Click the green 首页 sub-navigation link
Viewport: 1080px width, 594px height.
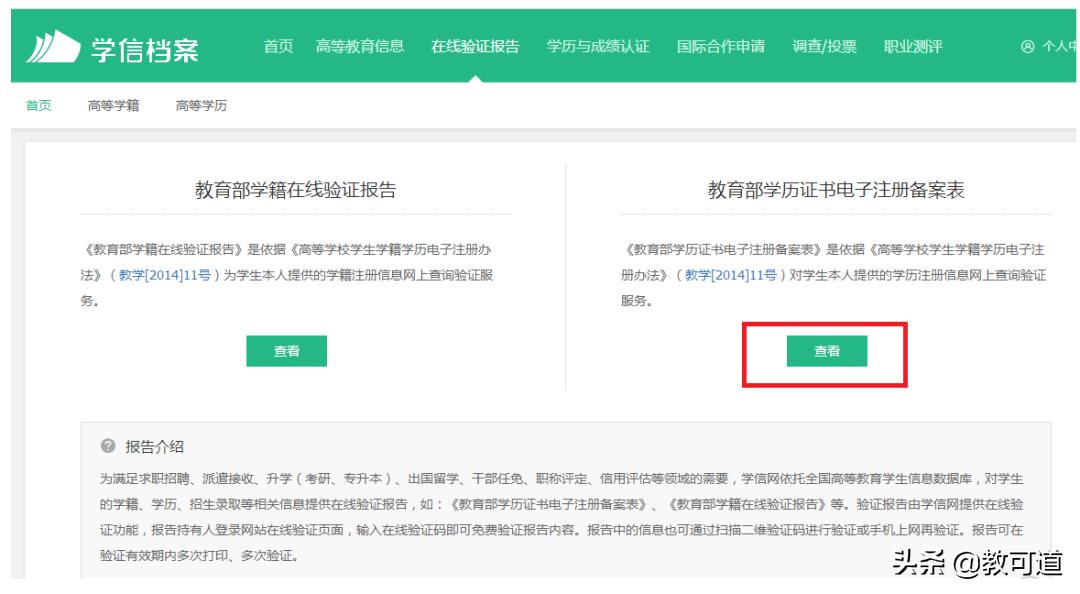38,106
